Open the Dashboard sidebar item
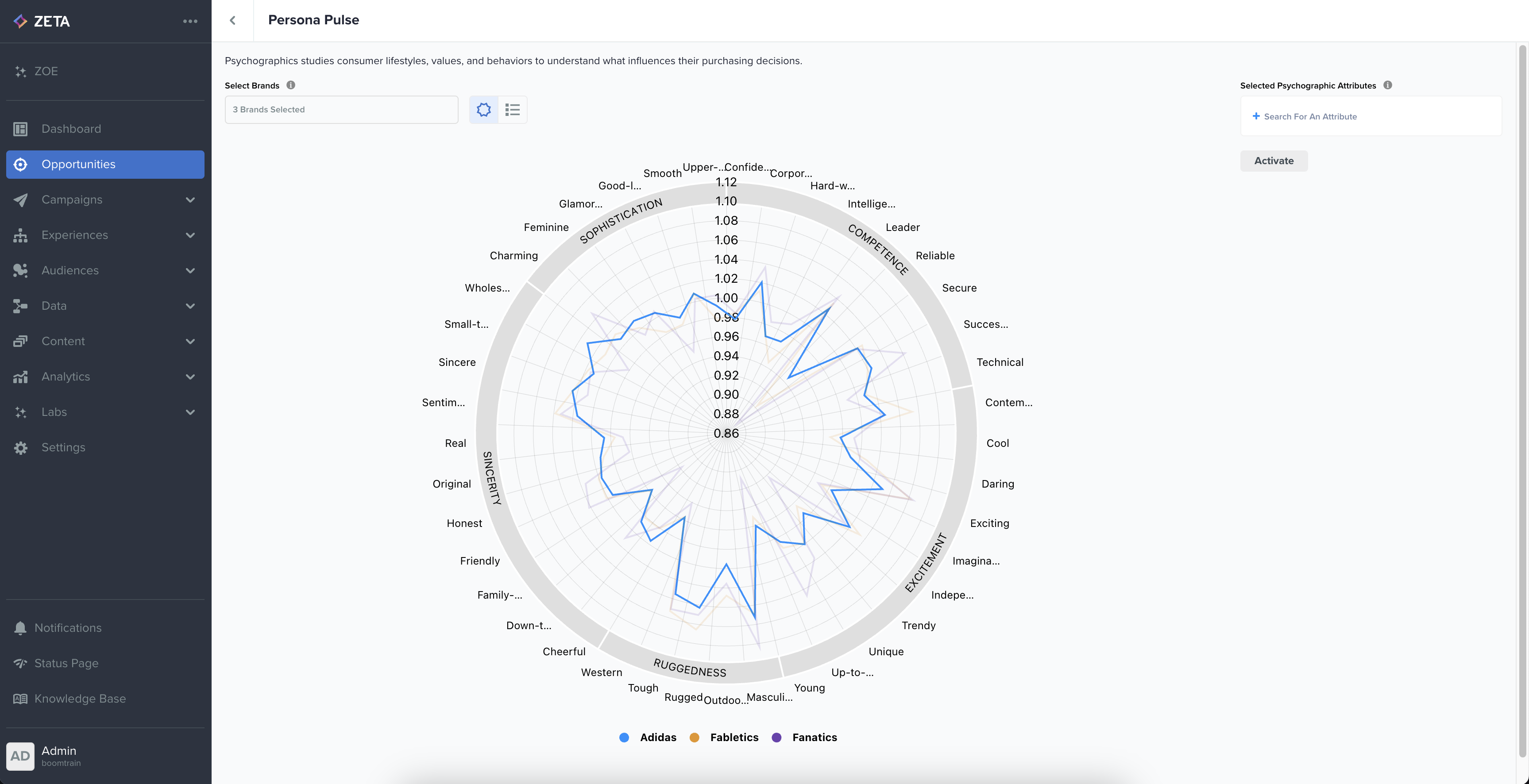 point(71,129)
